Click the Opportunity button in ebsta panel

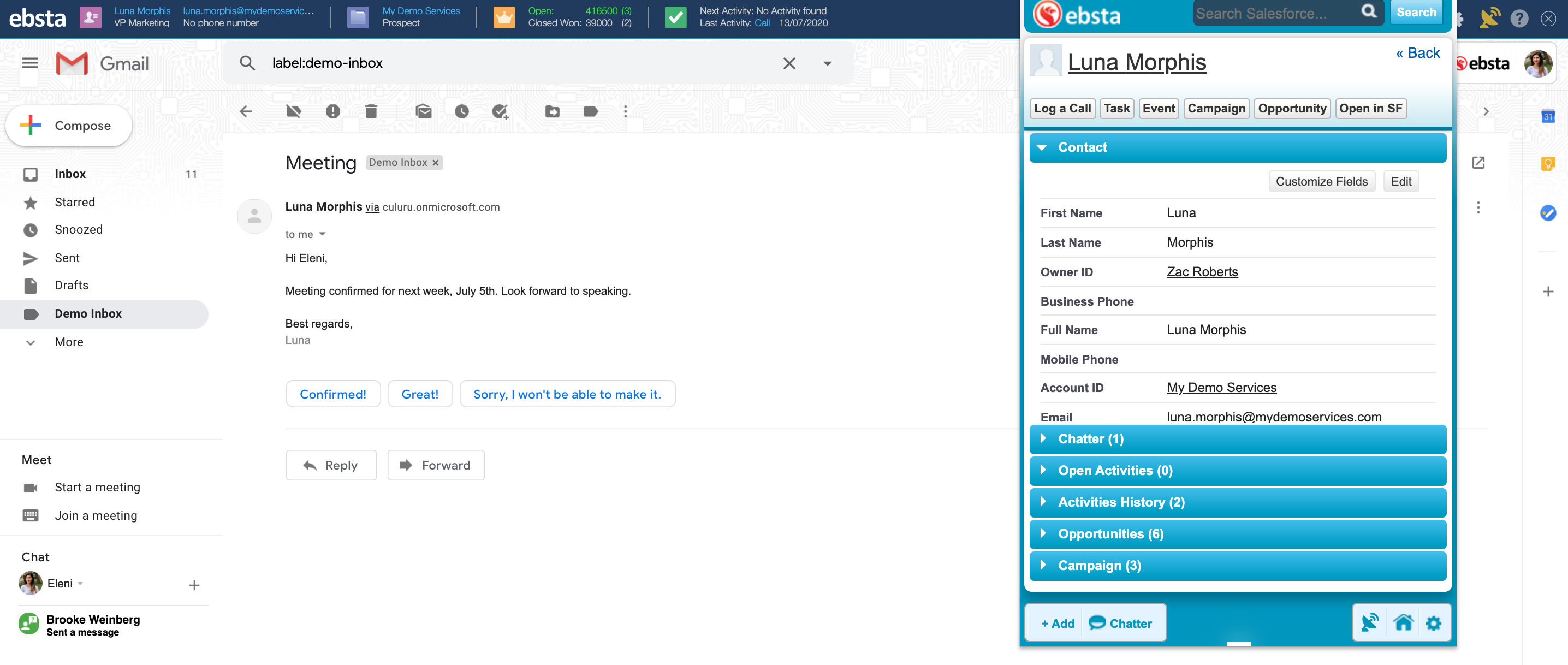tap(1292, 109)
